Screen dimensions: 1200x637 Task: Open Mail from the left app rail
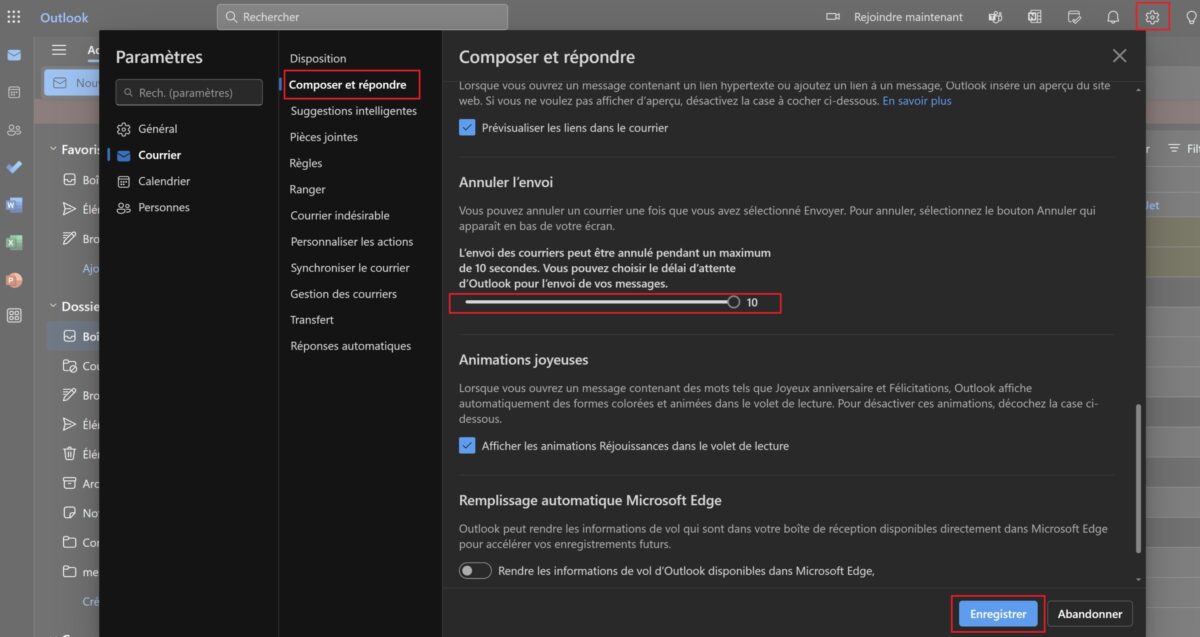[14, 55]
